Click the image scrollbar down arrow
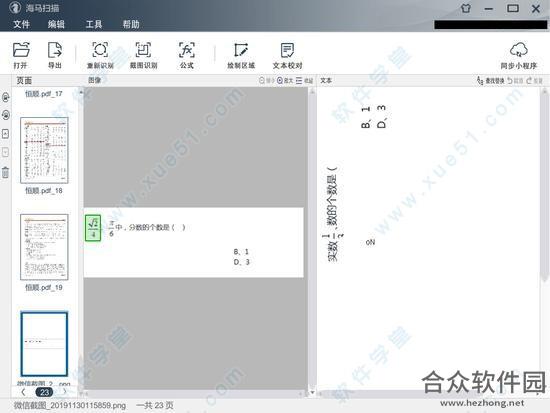Viewport: 550px width, 413px height. (x=312, y=392)
